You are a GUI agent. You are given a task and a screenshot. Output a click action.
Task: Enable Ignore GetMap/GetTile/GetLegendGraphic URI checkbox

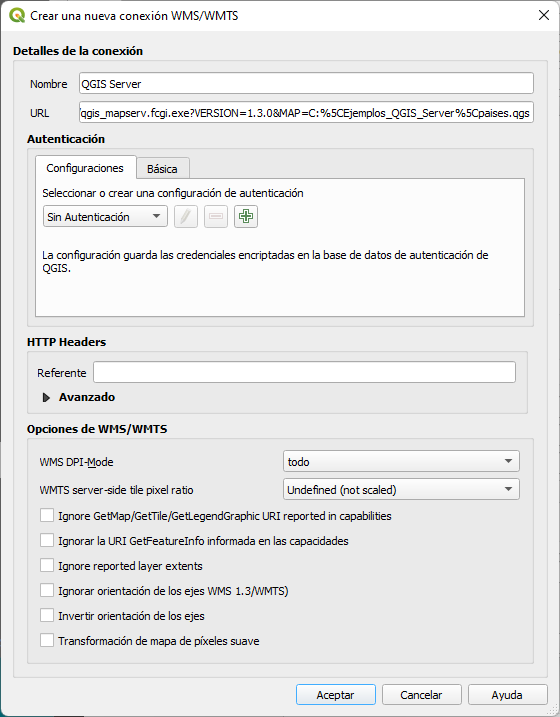pyautogui.click(x=47, y=516)
